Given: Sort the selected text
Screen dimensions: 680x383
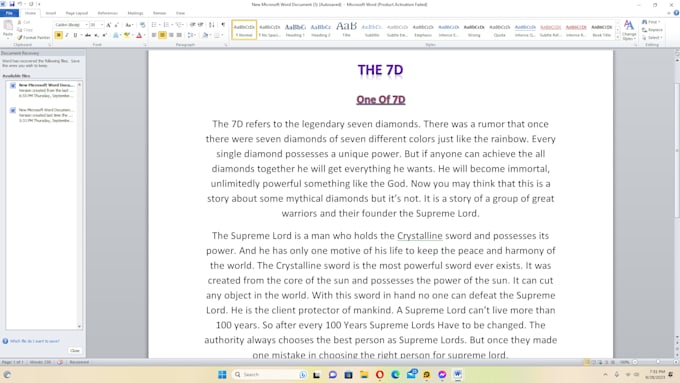Looking at the screenshot, I should click(212, 25).
